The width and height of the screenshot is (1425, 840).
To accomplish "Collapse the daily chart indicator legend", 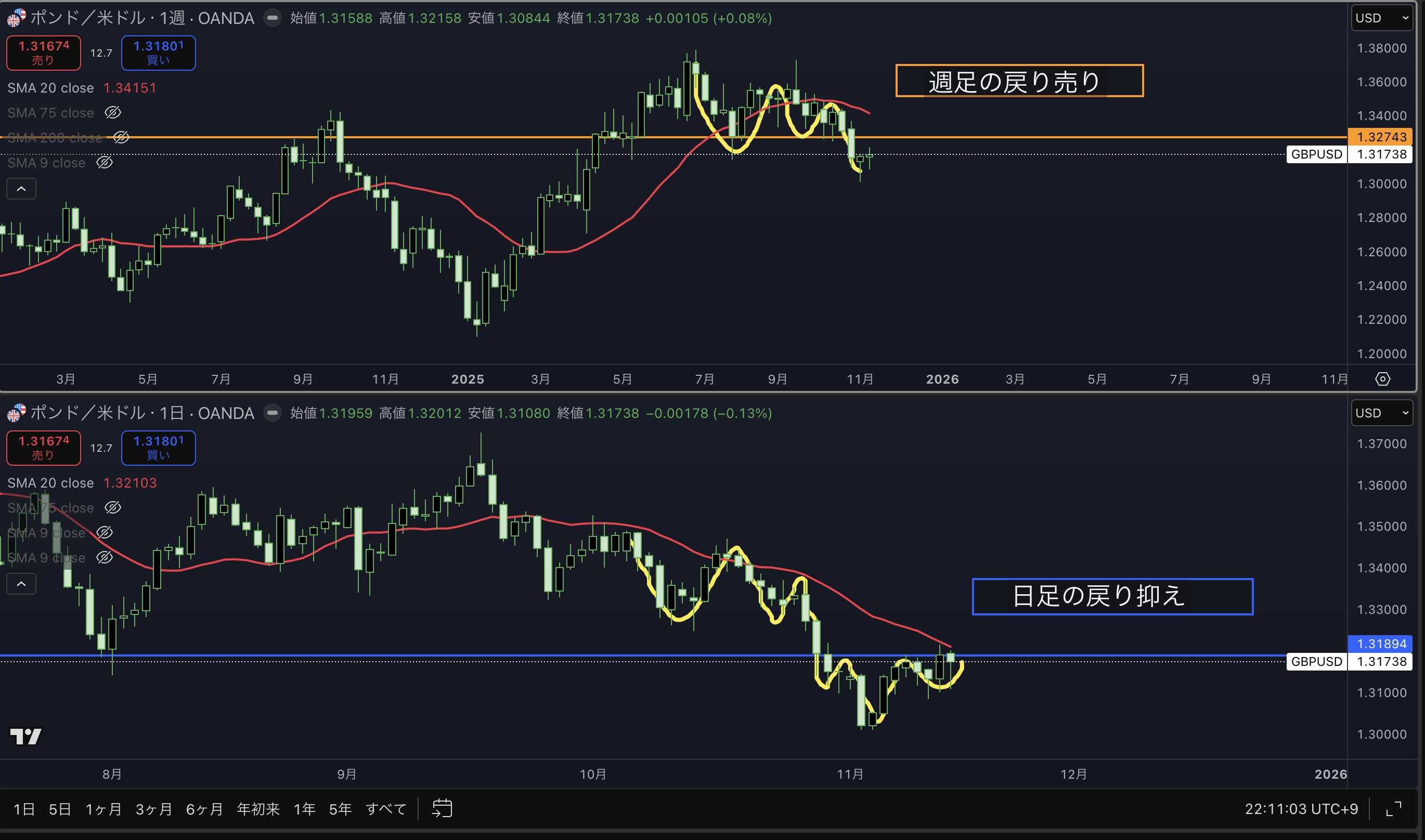I will 21,584.
